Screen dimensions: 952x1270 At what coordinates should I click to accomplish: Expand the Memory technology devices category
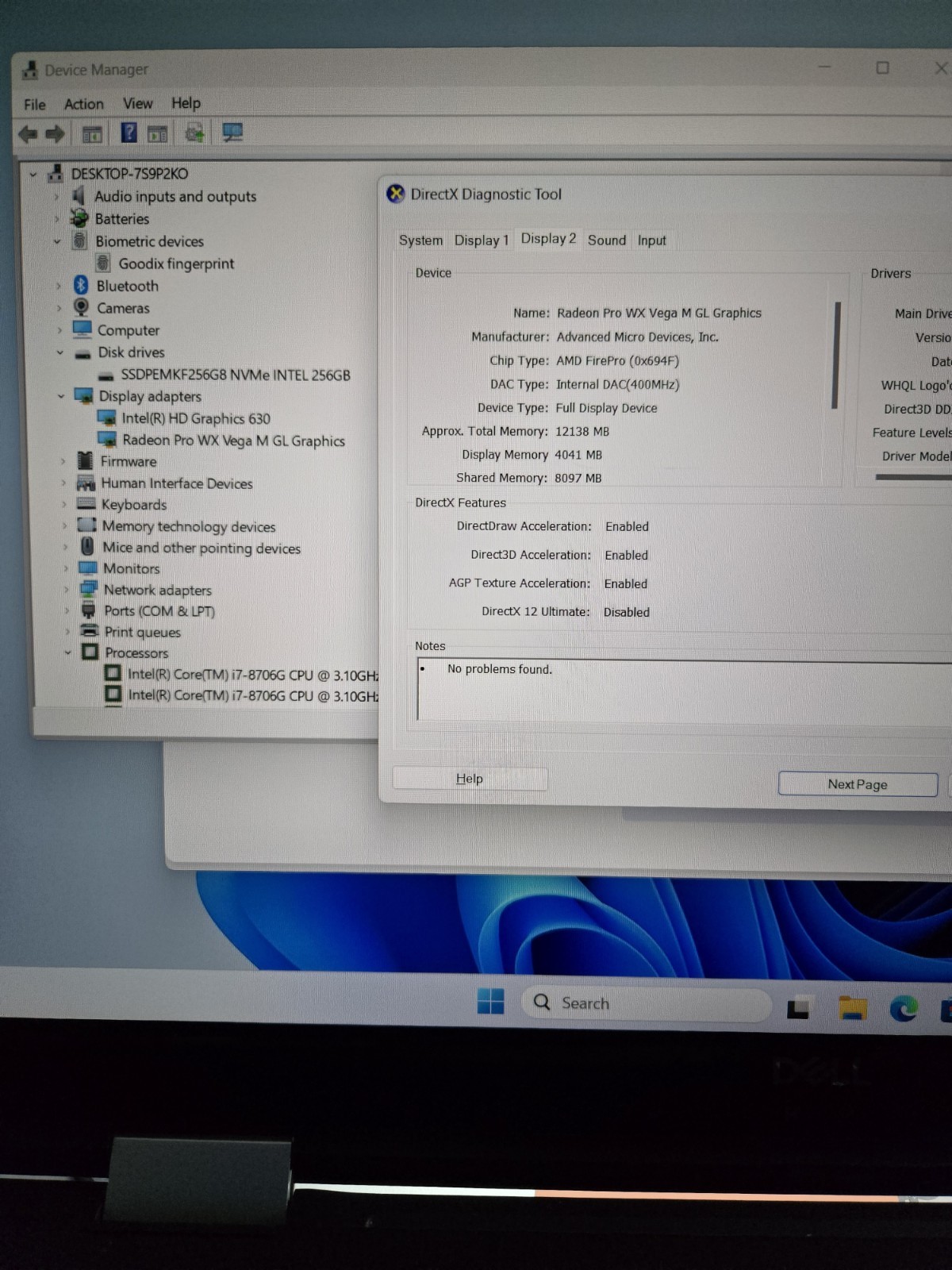click(x=64, y=525)
